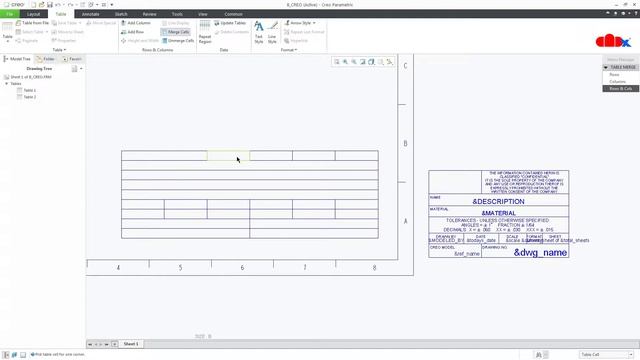This screenshot has height=360, width=640.
Task: Choose Columns in TABLE MERGE menu
Action: (x=617, y=82)
